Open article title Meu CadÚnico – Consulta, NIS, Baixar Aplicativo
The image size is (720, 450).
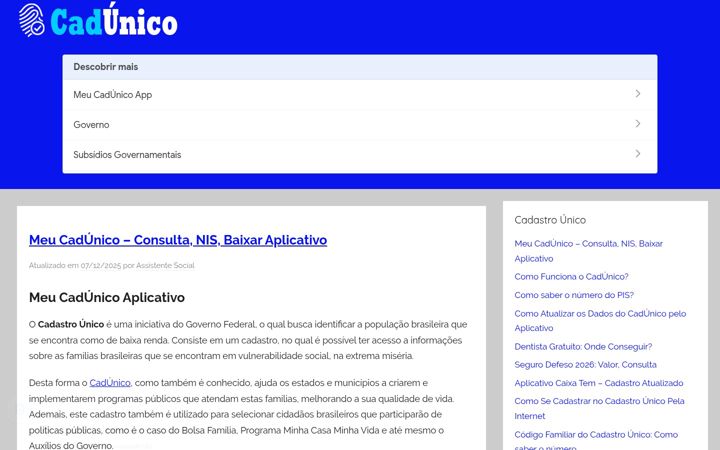178,240
